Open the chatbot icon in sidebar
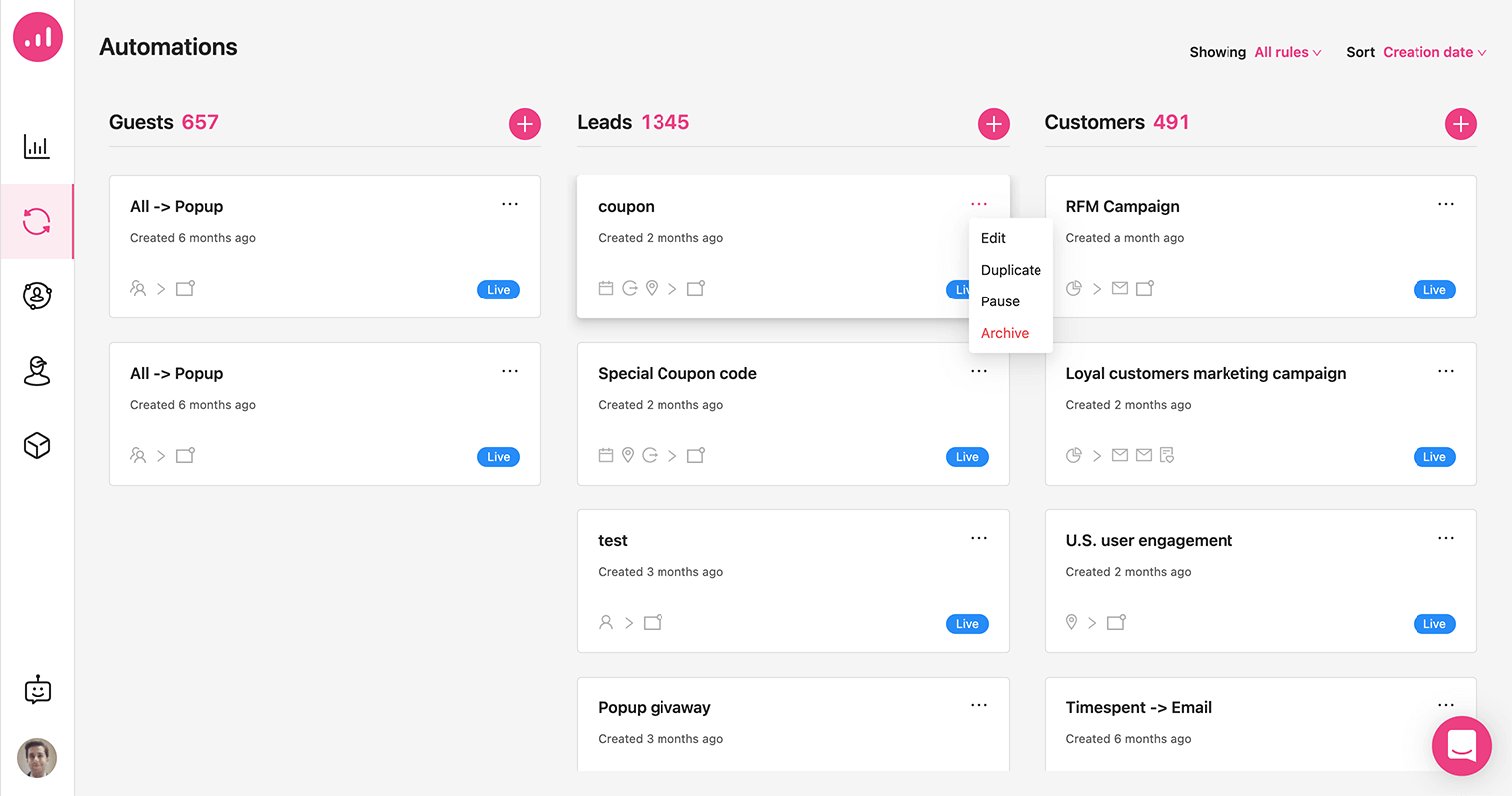The width and height of the screenshot is (1512, 796). (38, 690)
